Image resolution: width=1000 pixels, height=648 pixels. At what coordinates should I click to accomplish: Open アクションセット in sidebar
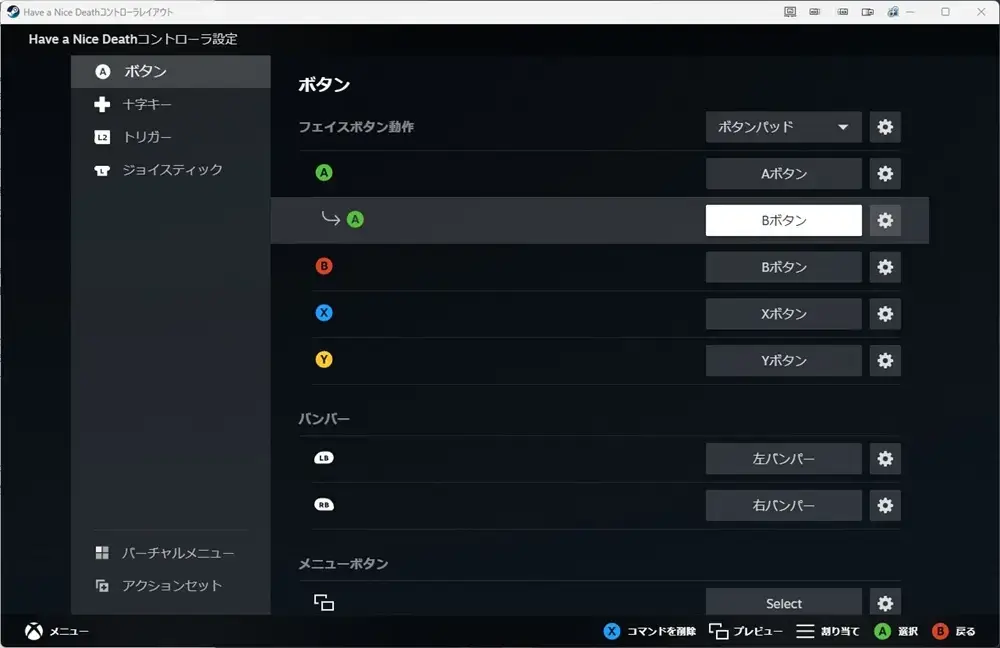[x=171, y=585]
